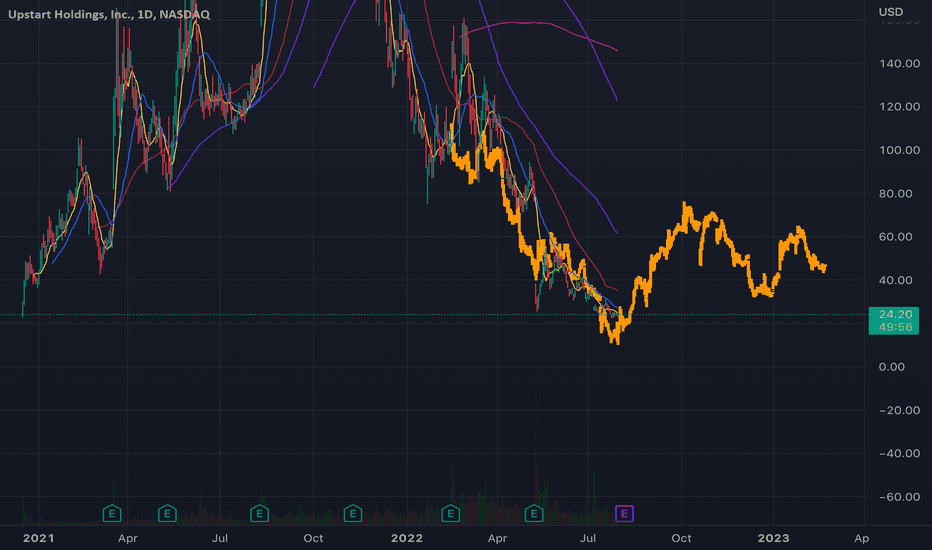This screenshot has height=550, width=932.
Task: Click the green earnings E marker between Apr and Jul 2022
Action: coord(534,513)
